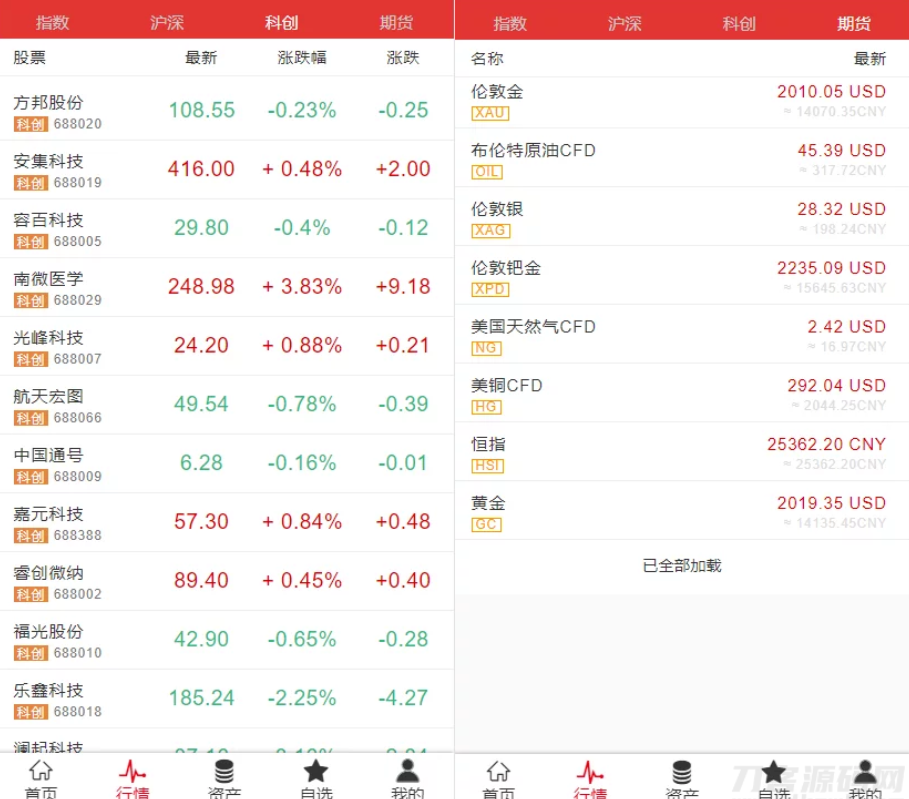Select the 美铜CFD name label

(506, 386)
